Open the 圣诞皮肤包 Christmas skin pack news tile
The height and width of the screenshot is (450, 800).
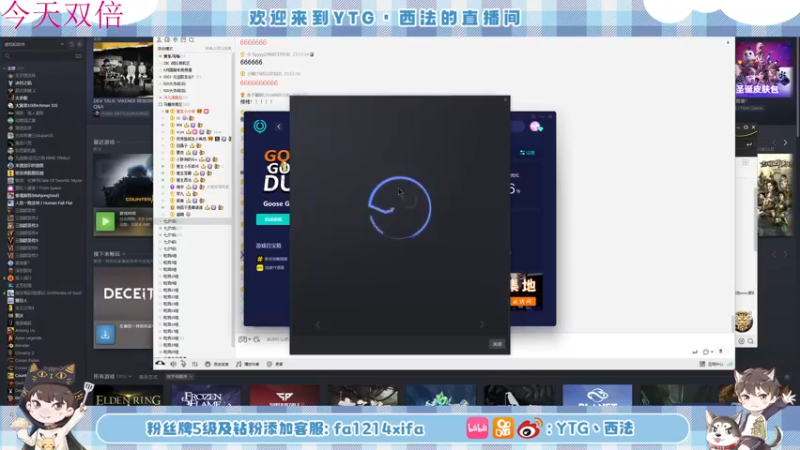(764, 69)
